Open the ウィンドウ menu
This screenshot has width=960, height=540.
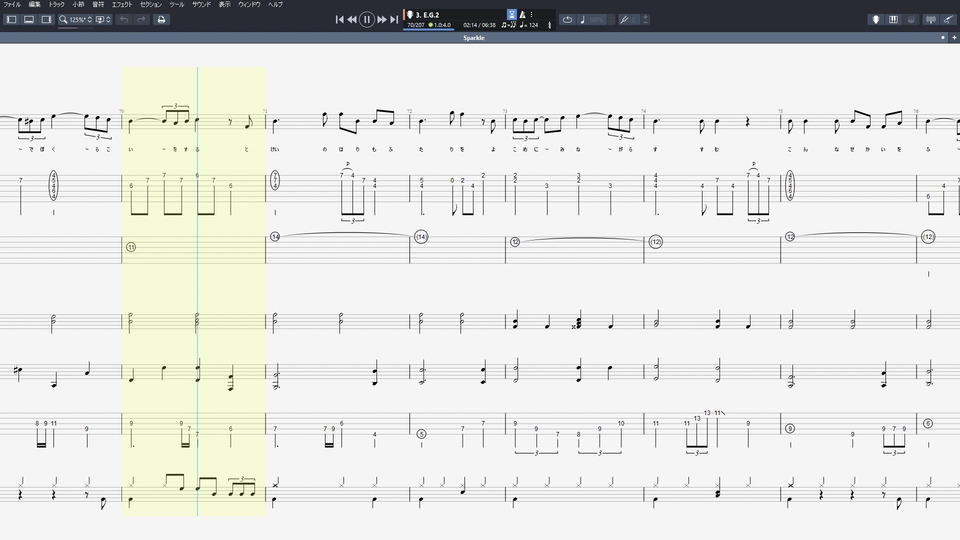249,4
